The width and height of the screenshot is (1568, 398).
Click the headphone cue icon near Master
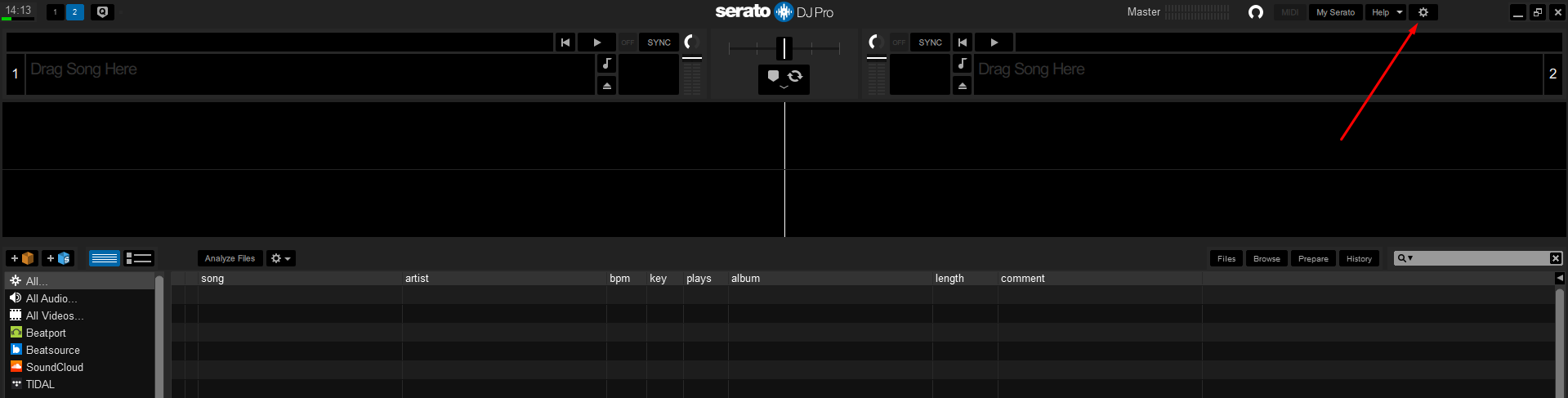(x=1256, y=12)
